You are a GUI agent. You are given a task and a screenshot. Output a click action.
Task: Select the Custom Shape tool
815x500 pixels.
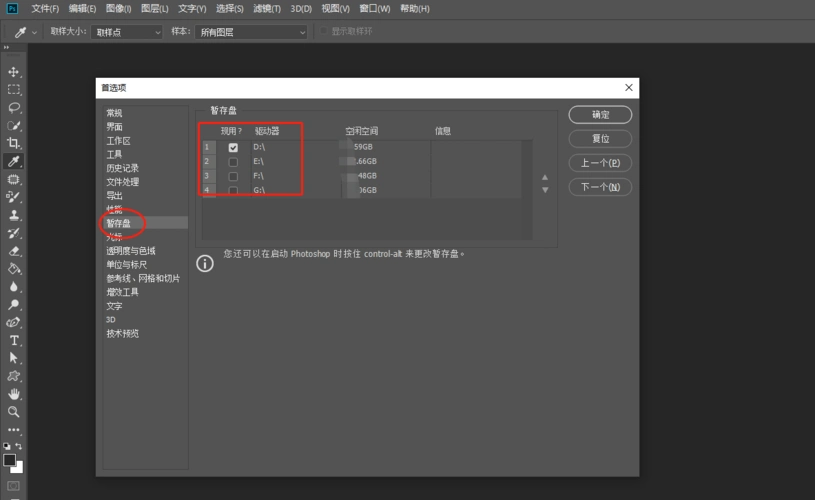[14, 376]
